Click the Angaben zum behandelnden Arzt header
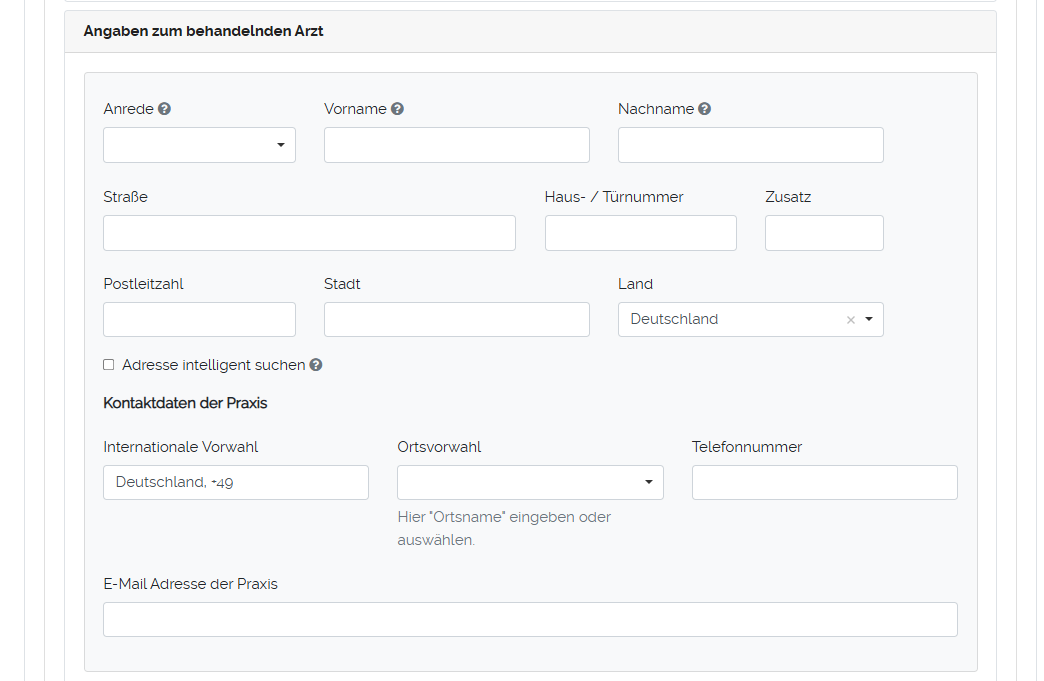Image resolution: width=1044 pixels, height=681 pixels. click(x=204, y=31)
